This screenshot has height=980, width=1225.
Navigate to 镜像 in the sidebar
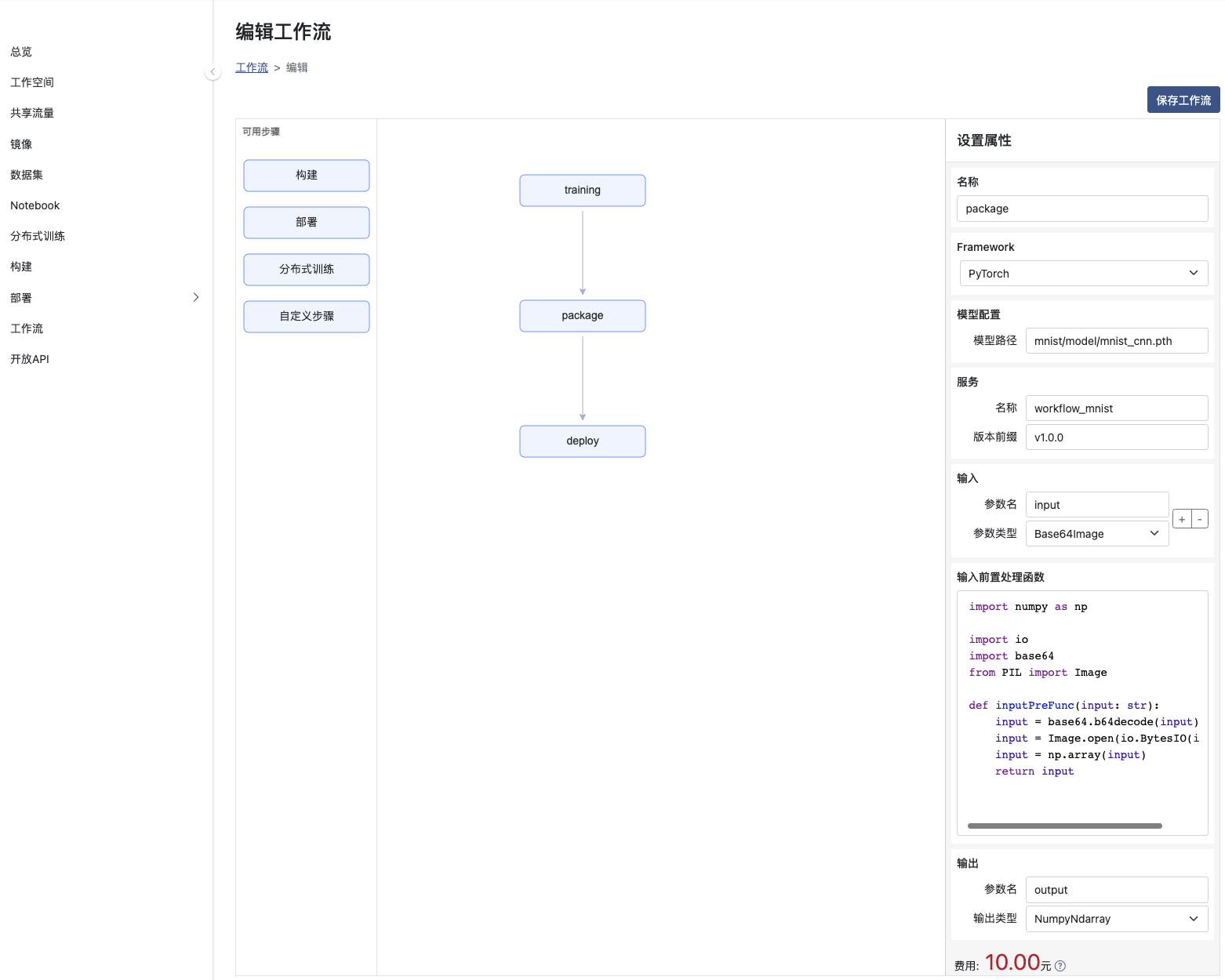(x=21, y=144)
